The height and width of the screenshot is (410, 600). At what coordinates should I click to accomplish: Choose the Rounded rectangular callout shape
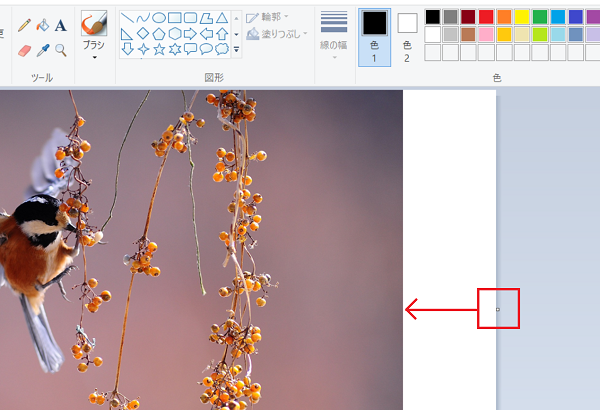tap(191, 49)
